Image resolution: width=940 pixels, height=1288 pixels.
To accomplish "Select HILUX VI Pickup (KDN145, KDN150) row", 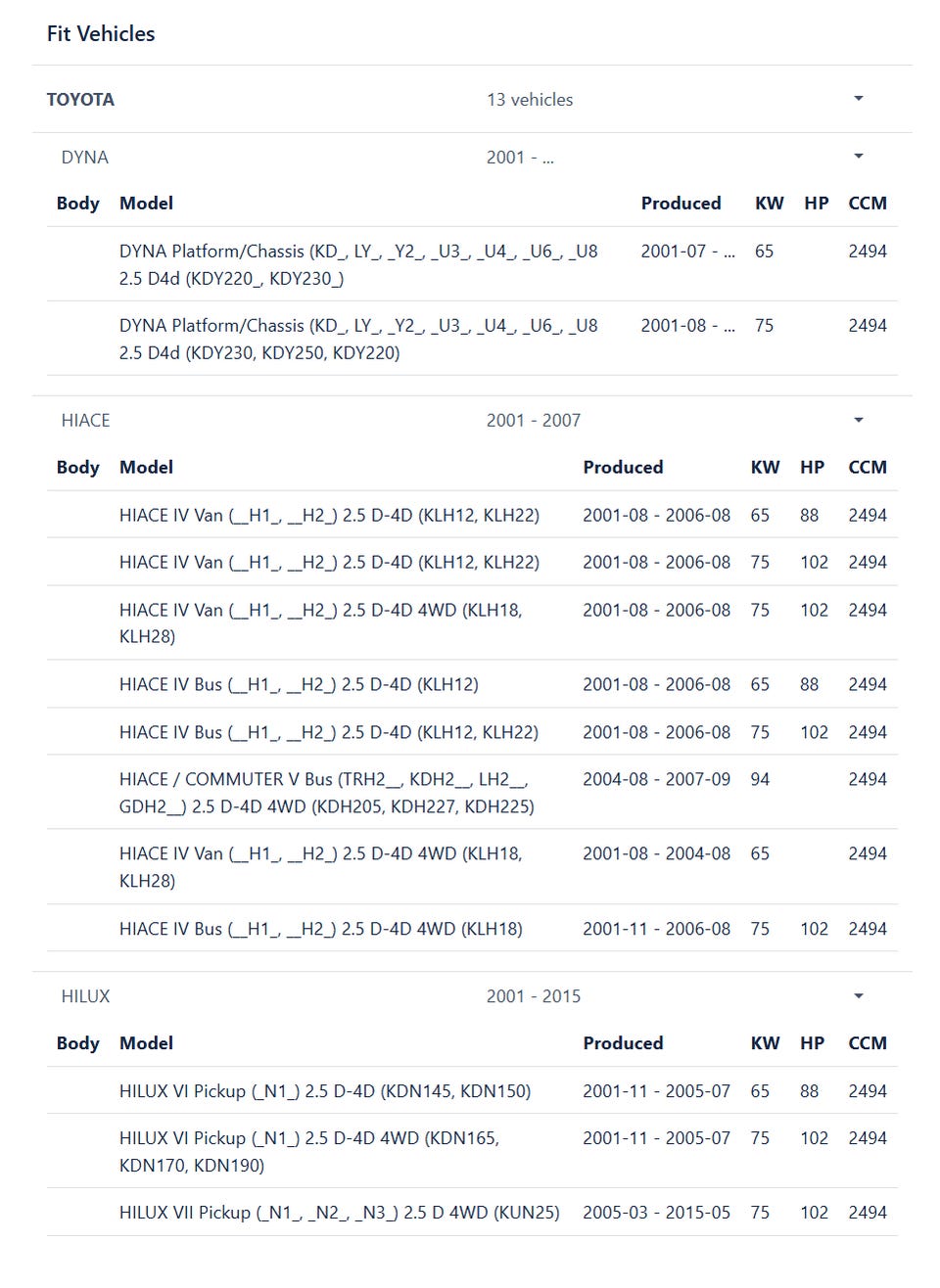I will click(x=325, y=1091).
